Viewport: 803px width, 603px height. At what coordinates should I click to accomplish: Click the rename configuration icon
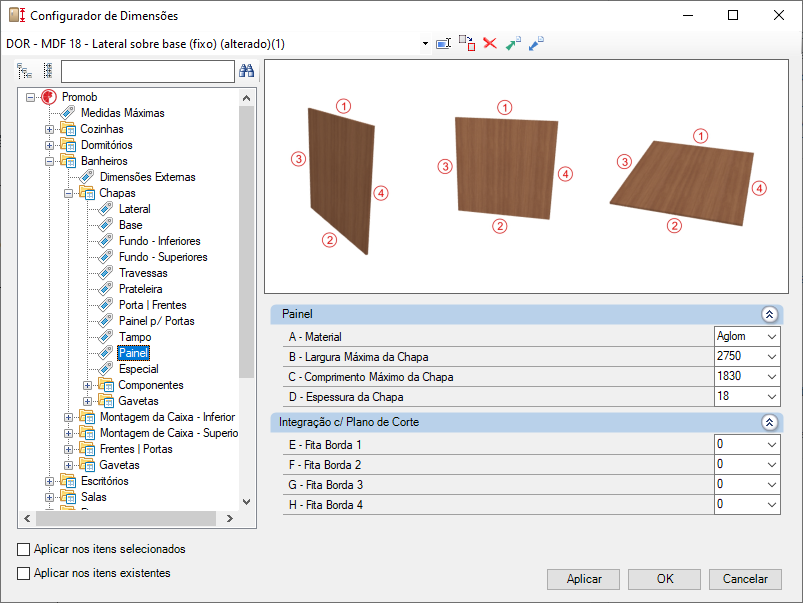click(x=443, y=44)
